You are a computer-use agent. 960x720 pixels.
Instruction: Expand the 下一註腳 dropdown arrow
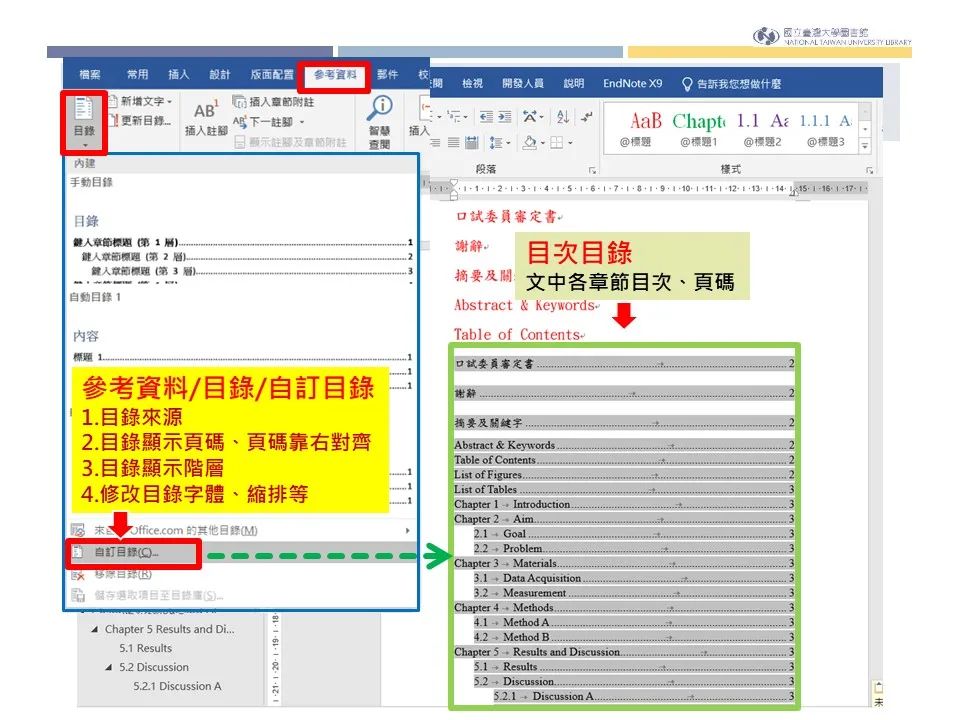click(300, 121)
